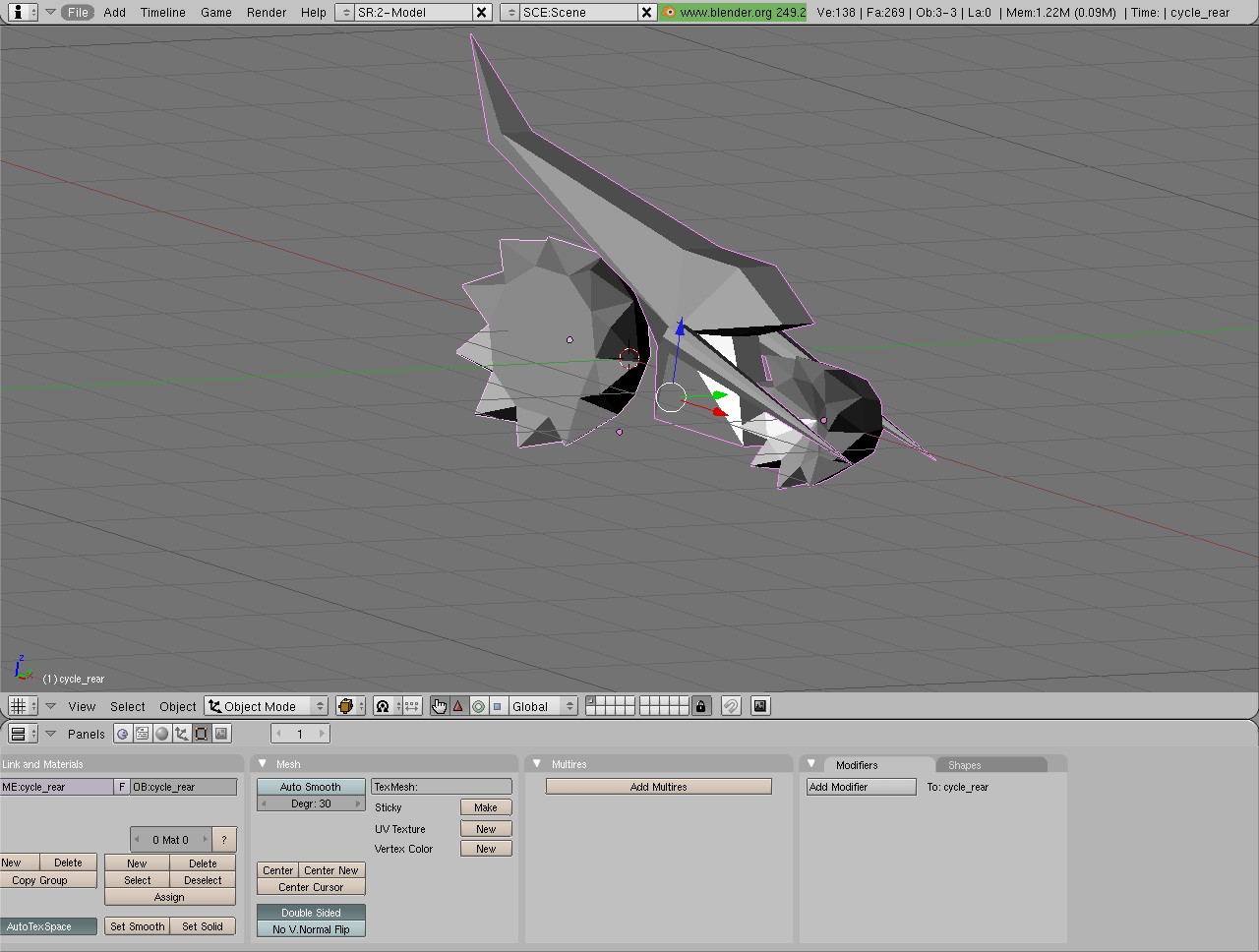Switch to the Logic context icon
The height and width of the screenshot is (952, 1259).
pos(123,734)
